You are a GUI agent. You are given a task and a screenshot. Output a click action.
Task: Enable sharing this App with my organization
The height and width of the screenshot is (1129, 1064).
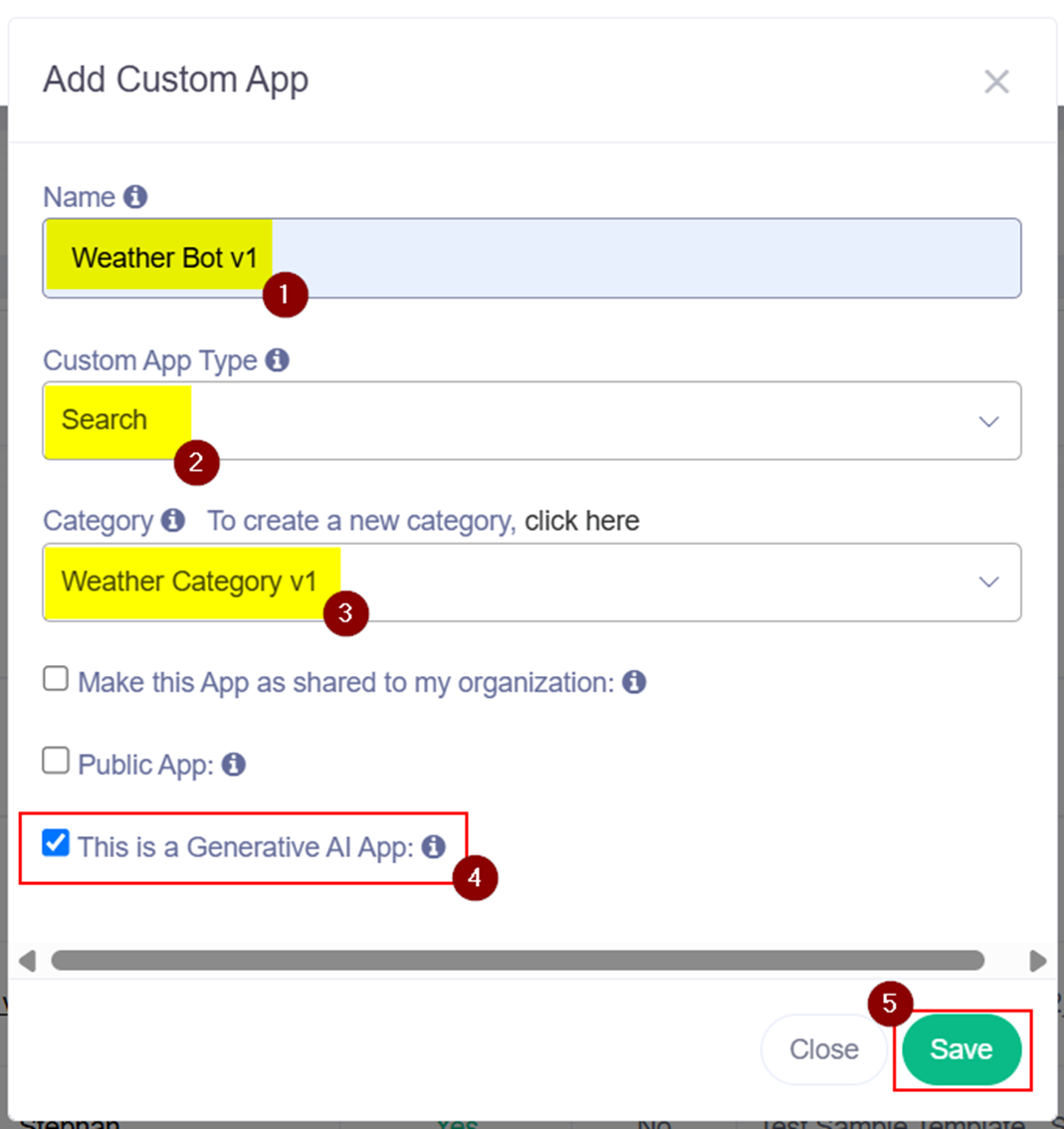[56, 679]
